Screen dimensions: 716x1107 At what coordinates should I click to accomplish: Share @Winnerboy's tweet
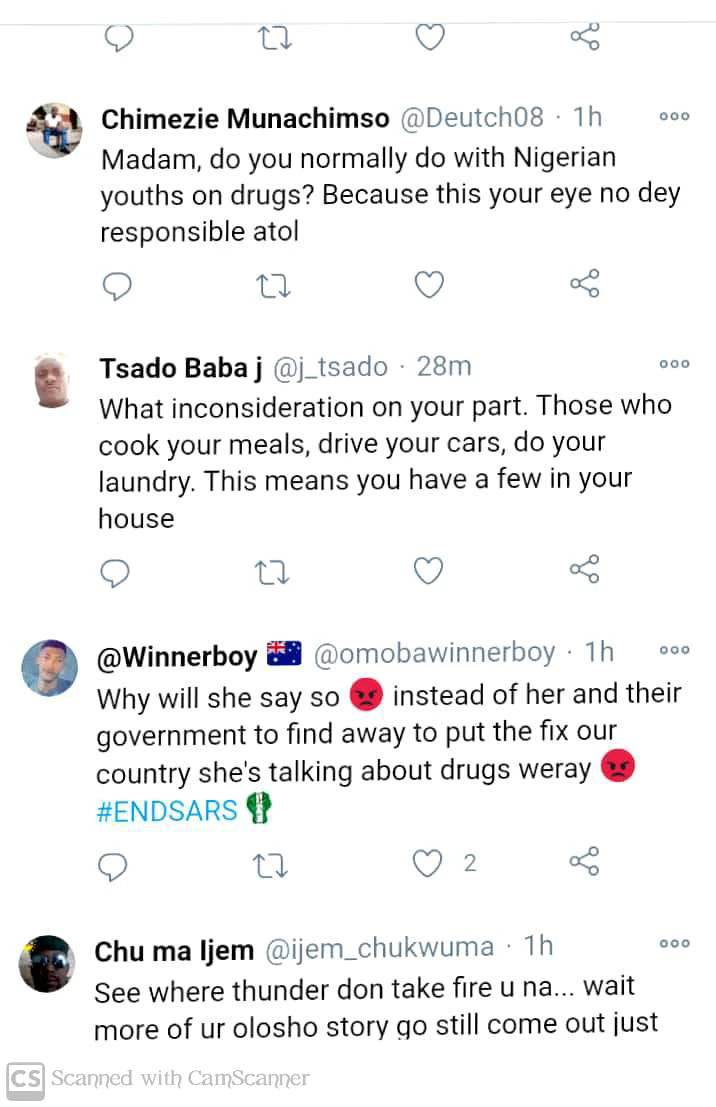(x=584, y=862)
